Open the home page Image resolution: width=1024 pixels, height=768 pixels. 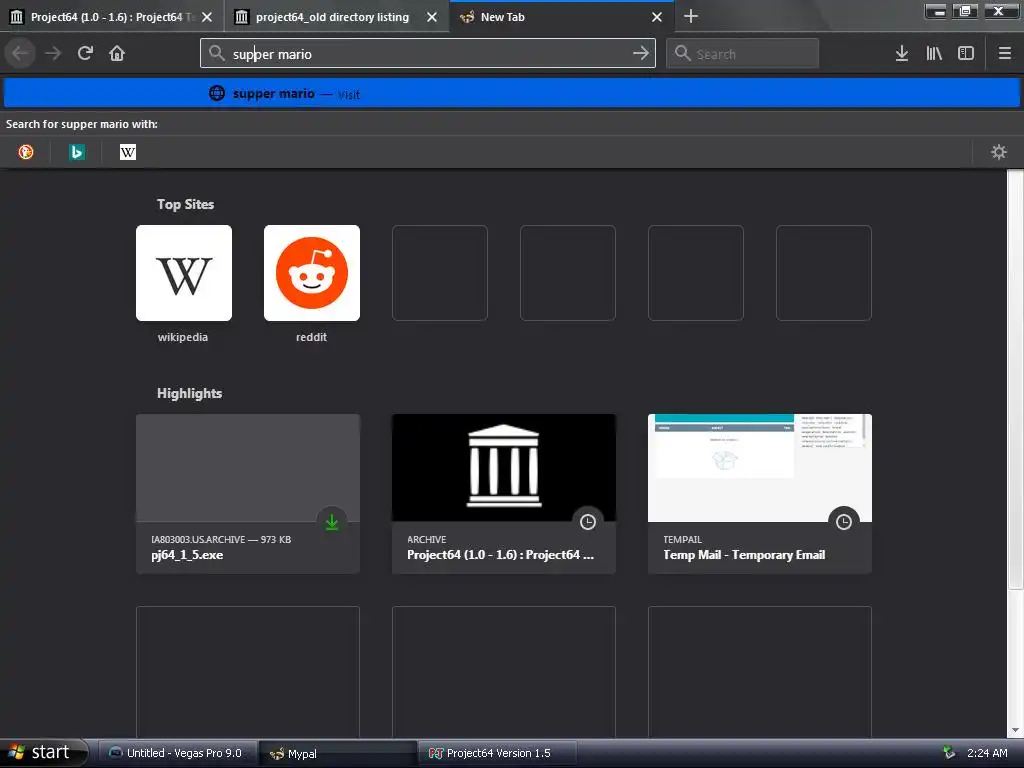117,54
